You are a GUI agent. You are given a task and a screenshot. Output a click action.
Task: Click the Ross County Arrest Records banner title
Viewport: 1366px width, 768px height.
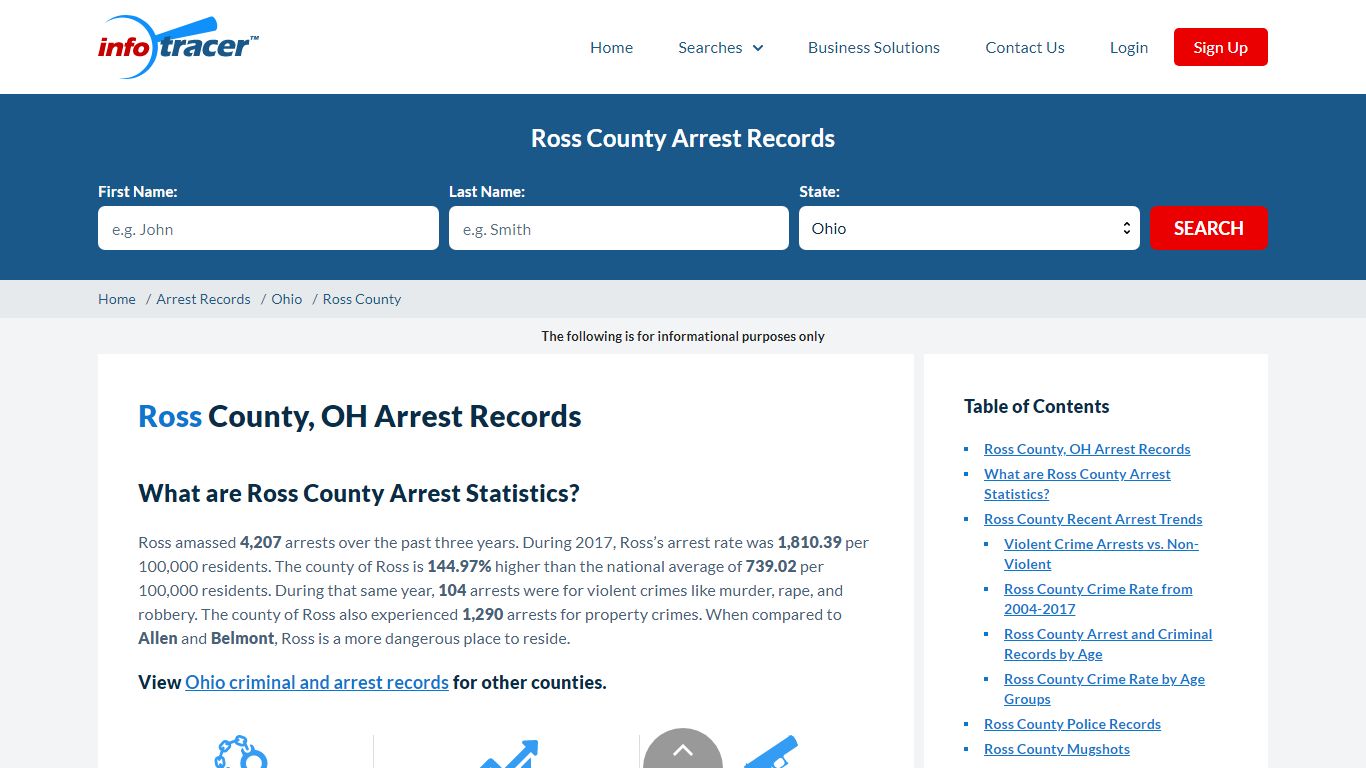pyautogui.click(x=683, y=138)
